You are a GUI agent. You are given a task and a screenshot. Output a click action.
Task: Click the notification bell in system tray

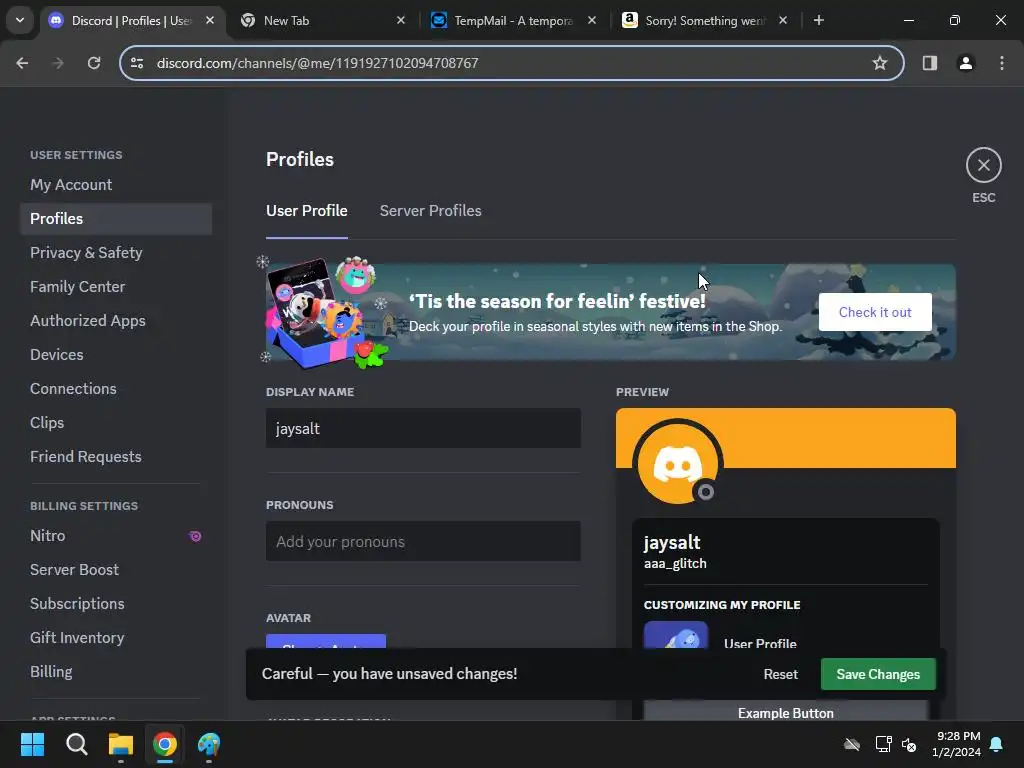pyautogui.click(x=996, y=744)
